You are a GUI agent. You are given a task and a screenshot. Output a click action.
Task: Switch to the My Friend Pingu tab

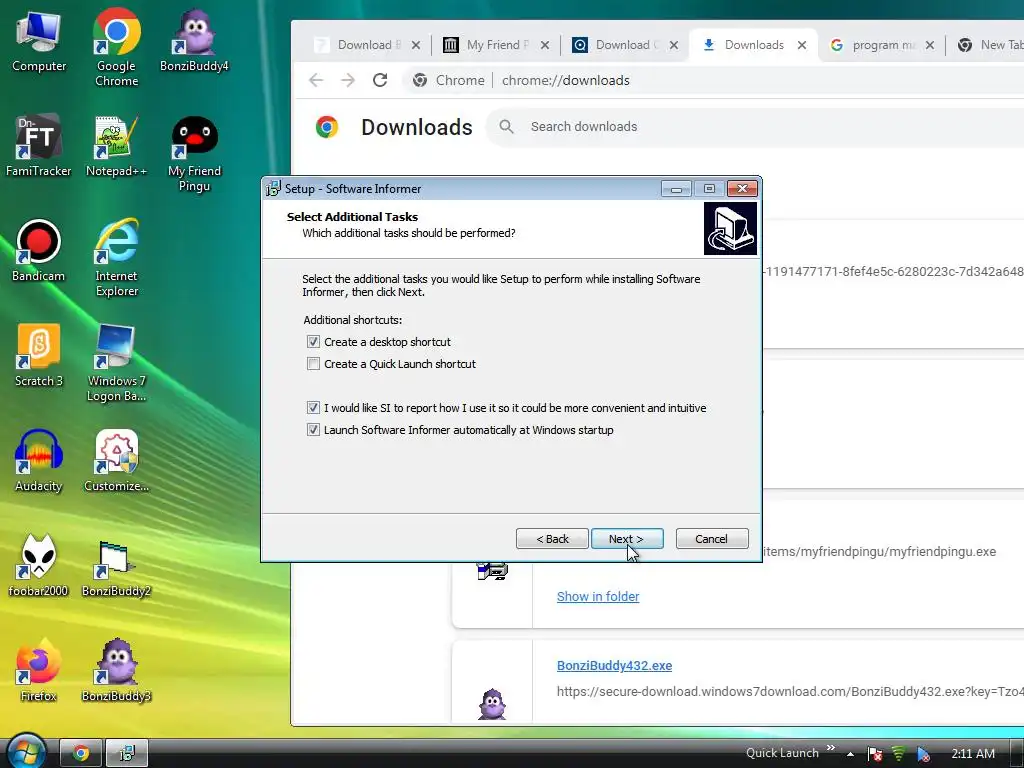pos(496,45)
